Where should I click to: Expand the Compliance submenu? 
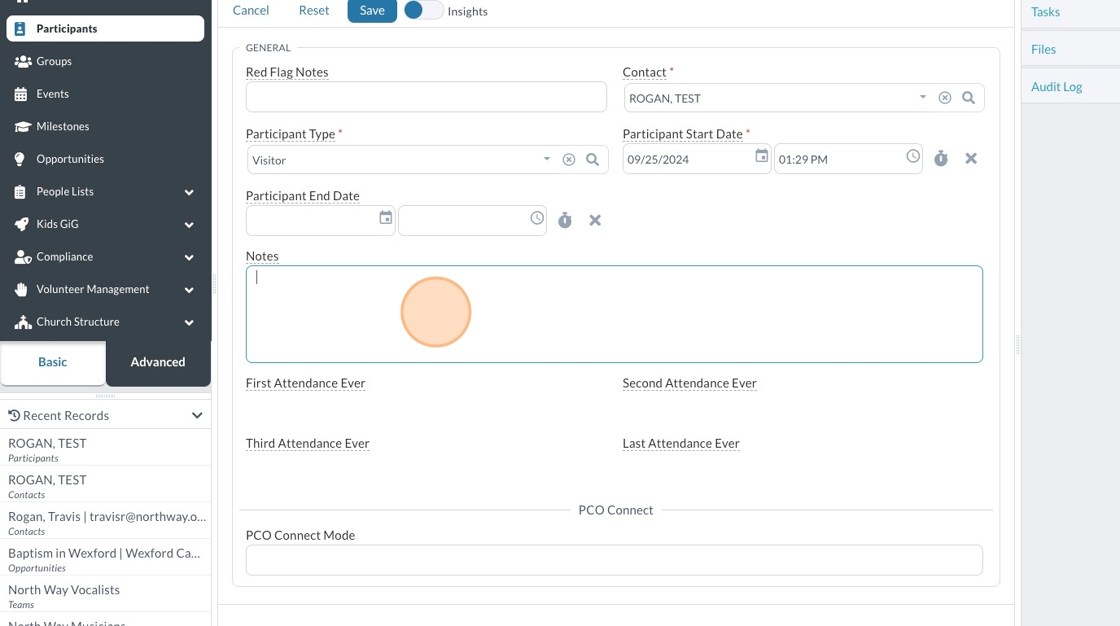[x=189, y=257]
